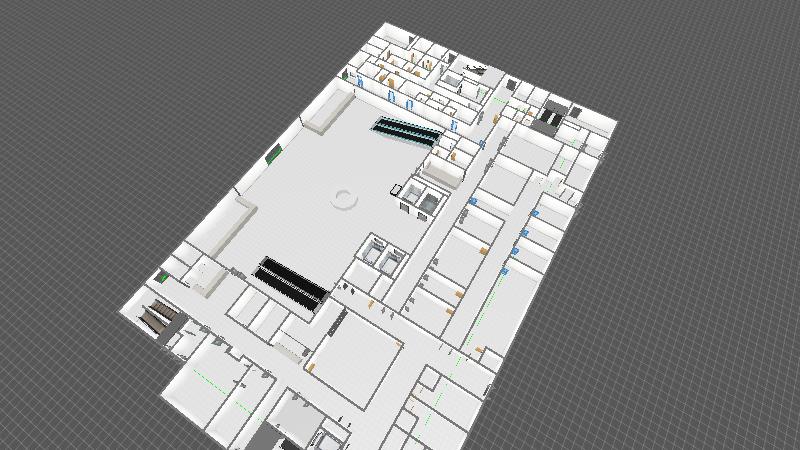Click the small block counter near the exit sign
The width and height of the screenshot is (800, 450).
[207, 277]
